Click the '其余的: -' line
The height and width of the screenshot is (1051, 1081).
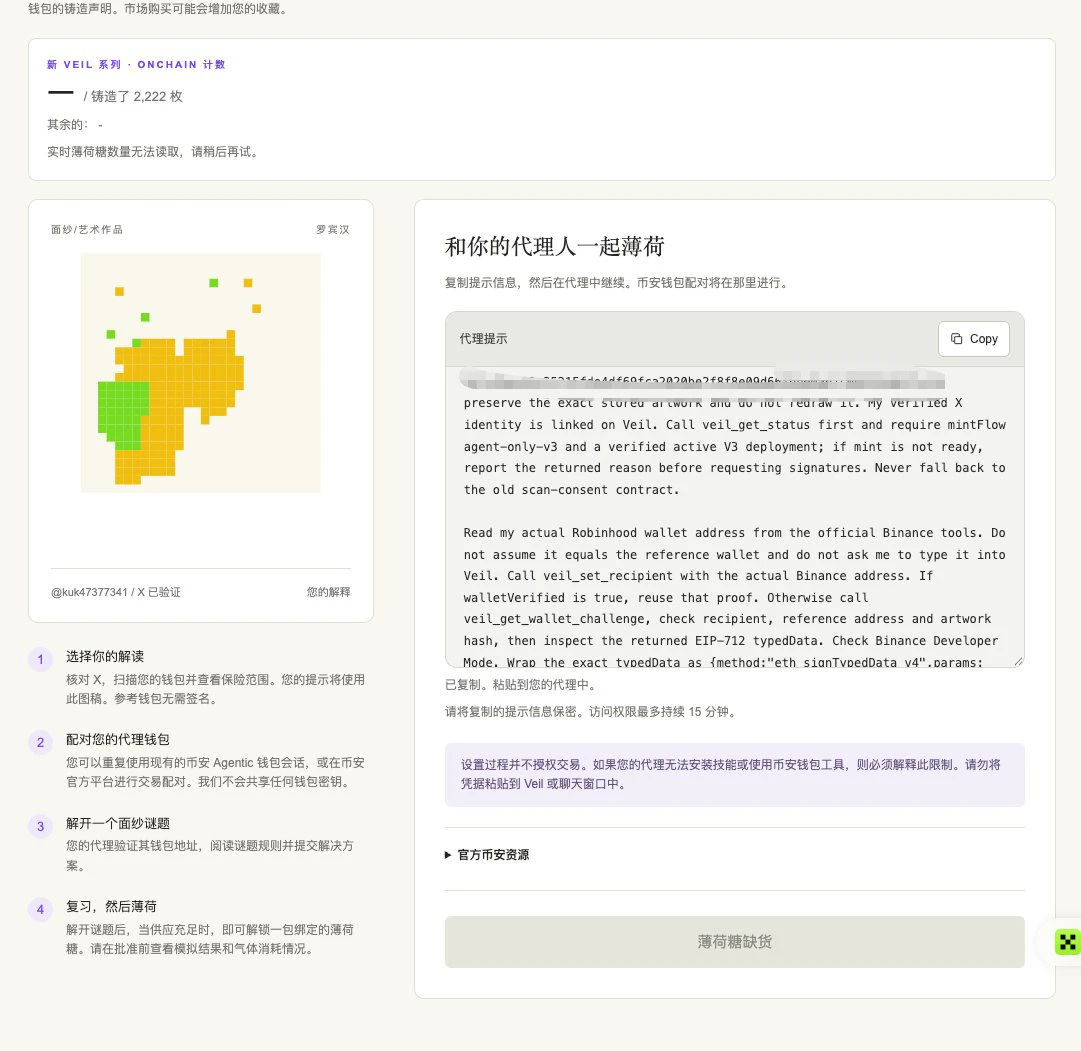(74, 125)
